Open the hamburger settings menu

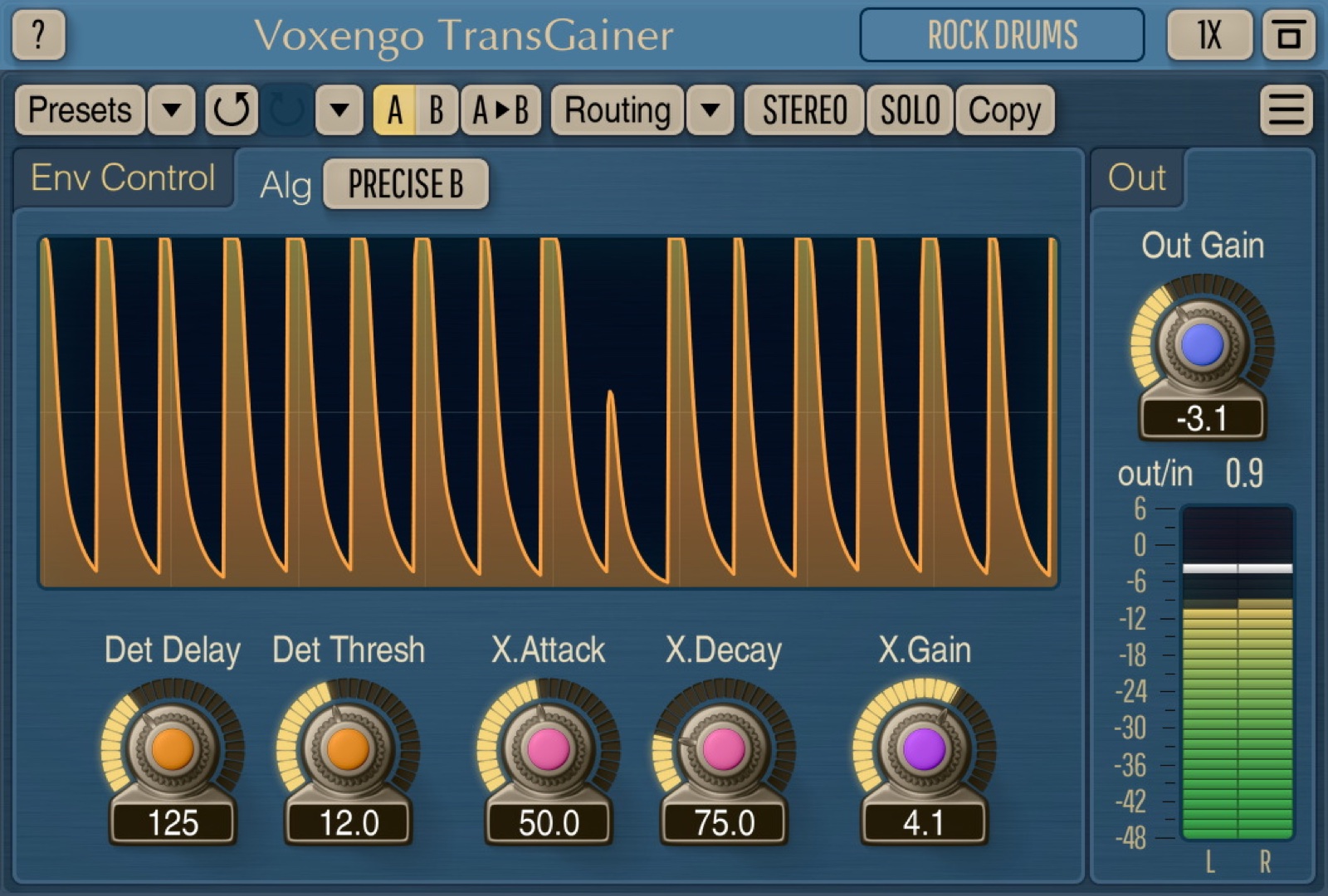coord(1286,110)
